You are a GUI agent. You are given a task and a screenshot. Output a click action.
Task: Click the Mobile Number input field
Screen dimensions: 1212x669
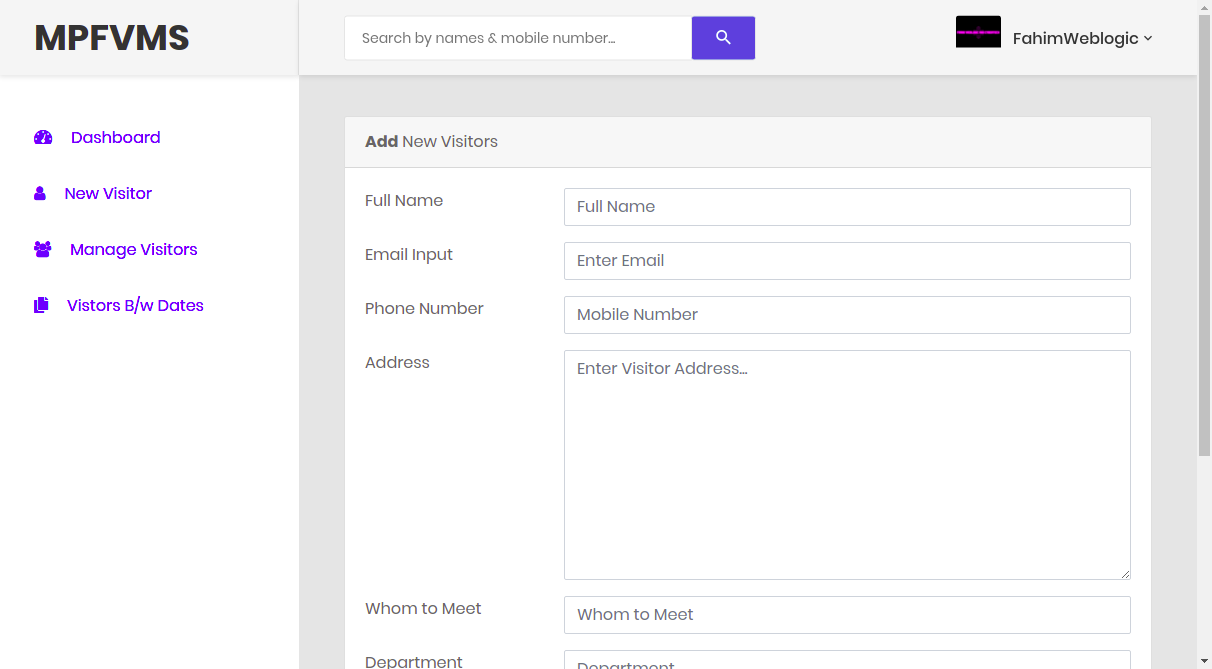pos(847,315)
